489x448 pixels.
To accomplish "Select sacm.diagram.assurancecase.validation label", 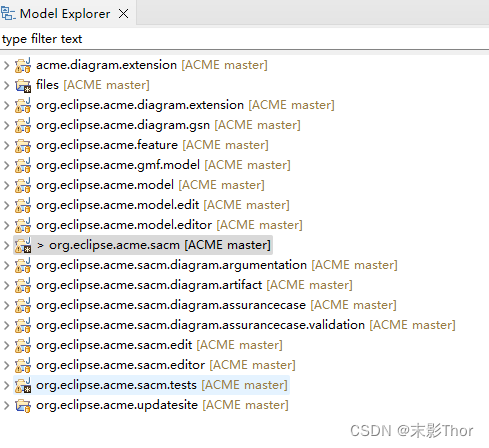I will pos(246,325).
